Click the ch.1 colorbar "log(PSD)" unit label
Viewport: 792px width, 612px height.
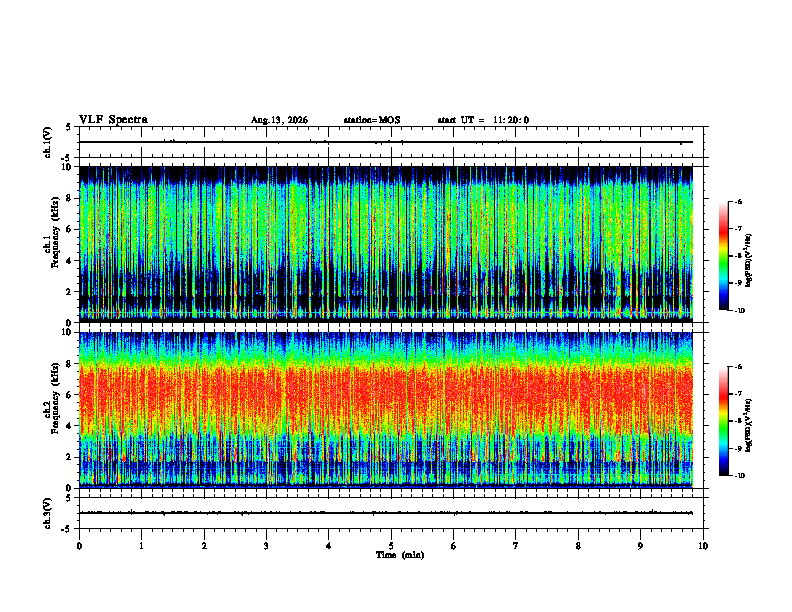749,261
